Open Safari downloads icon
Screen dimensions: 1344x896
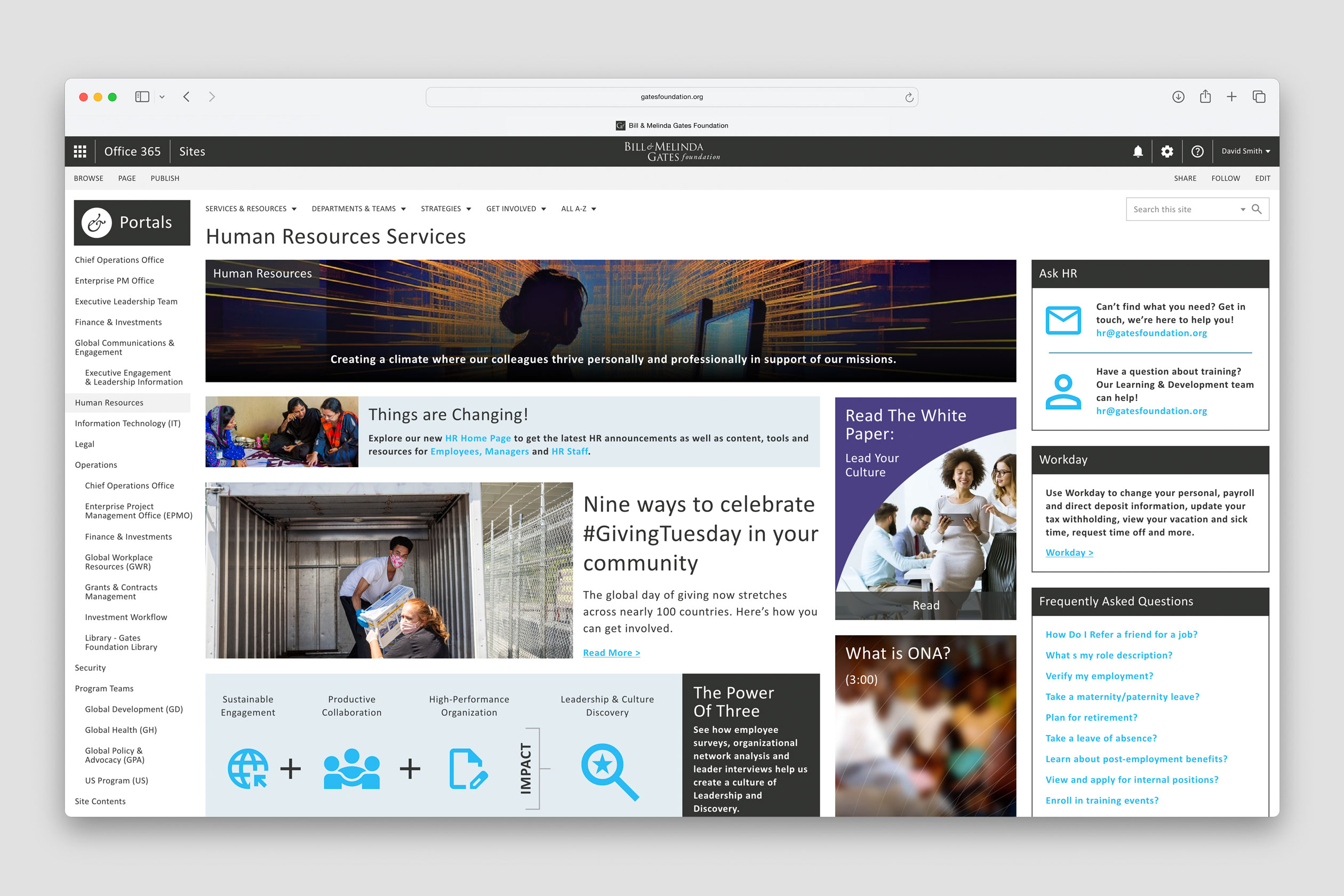1178,97
